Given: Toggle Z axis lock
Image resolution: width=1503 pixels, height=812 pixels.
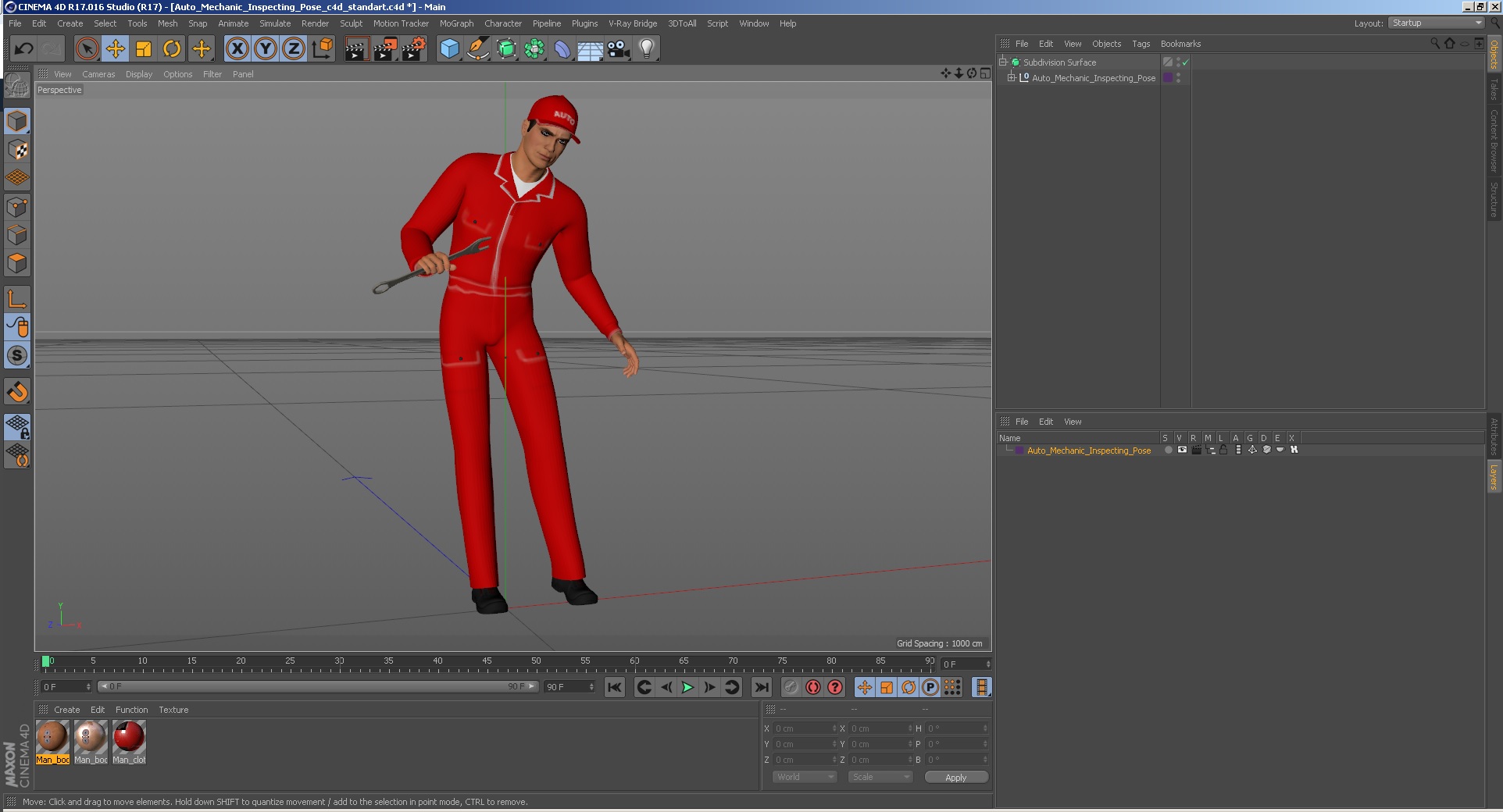Looking at the screenshot, I should (294, 49).
